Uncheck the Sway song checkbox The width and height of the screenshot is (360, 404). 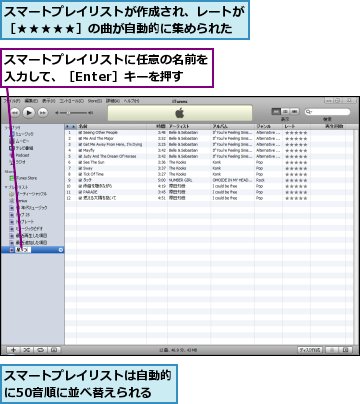pyautogui.click(x=80, y=168)
